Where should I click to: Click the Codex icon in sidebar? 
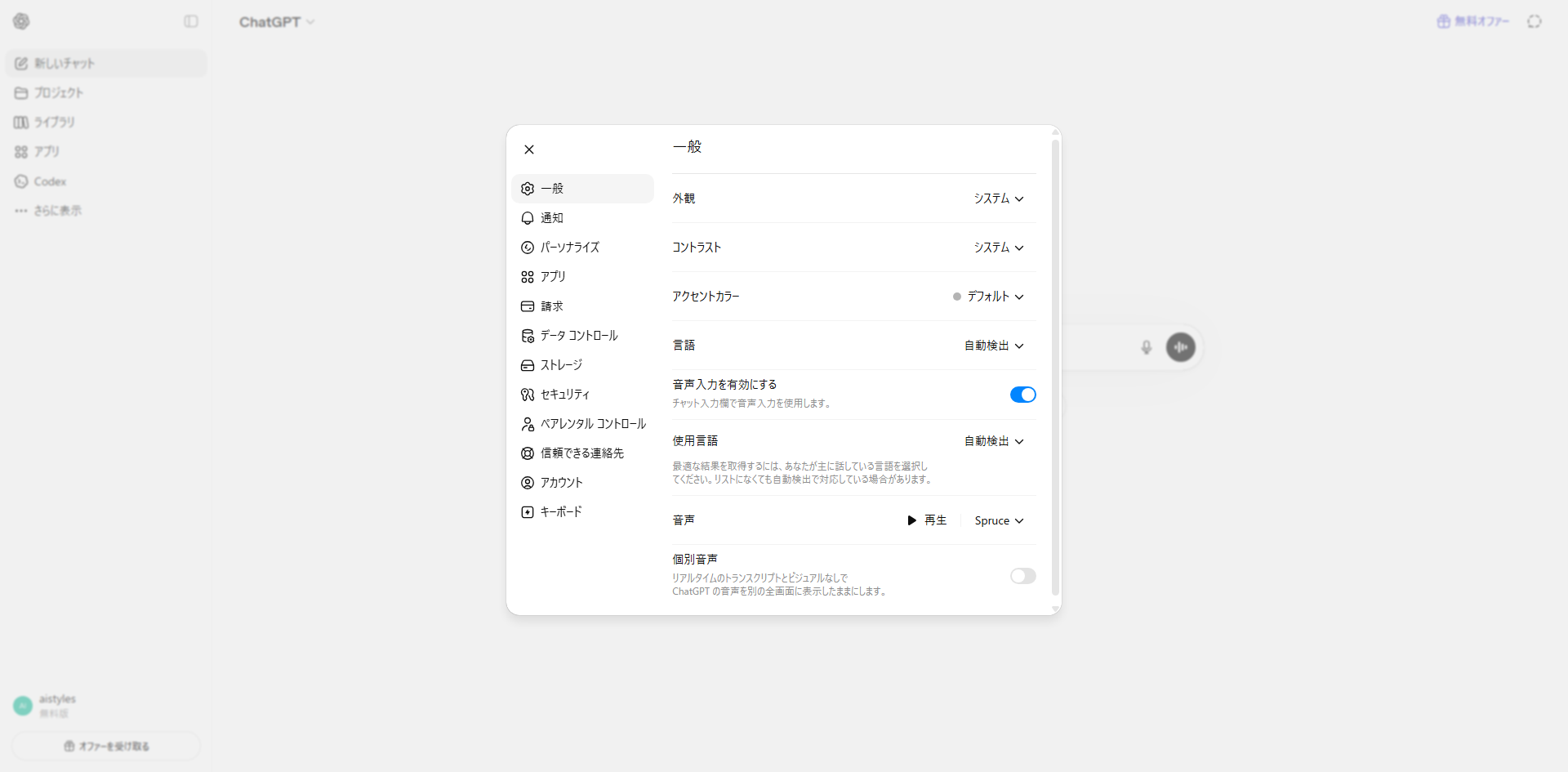(x=21, y=181)
